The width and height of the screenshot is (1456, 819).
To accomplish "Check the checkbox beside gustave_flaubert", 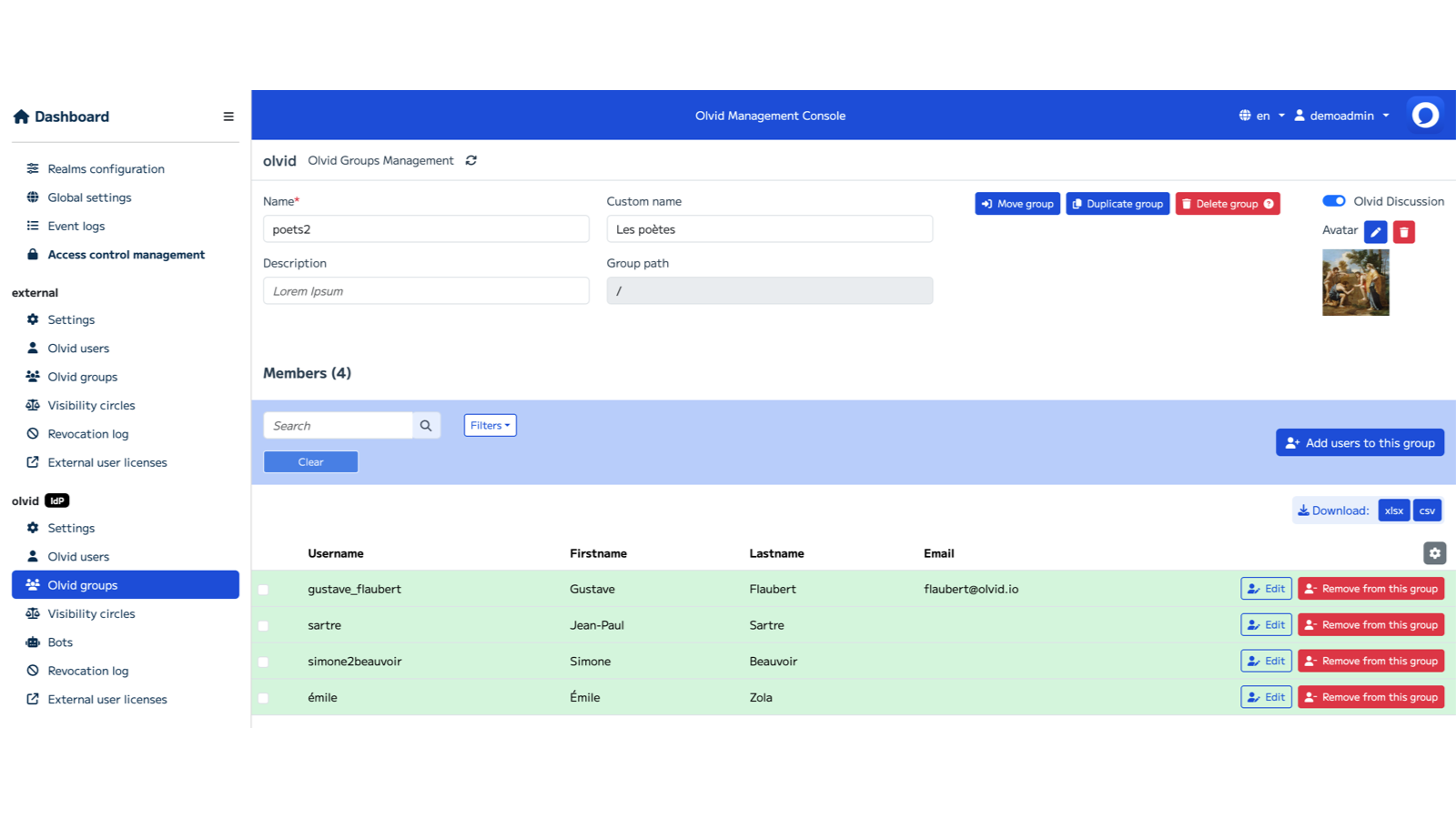I will pyautogui.click(x=264, y=589).
